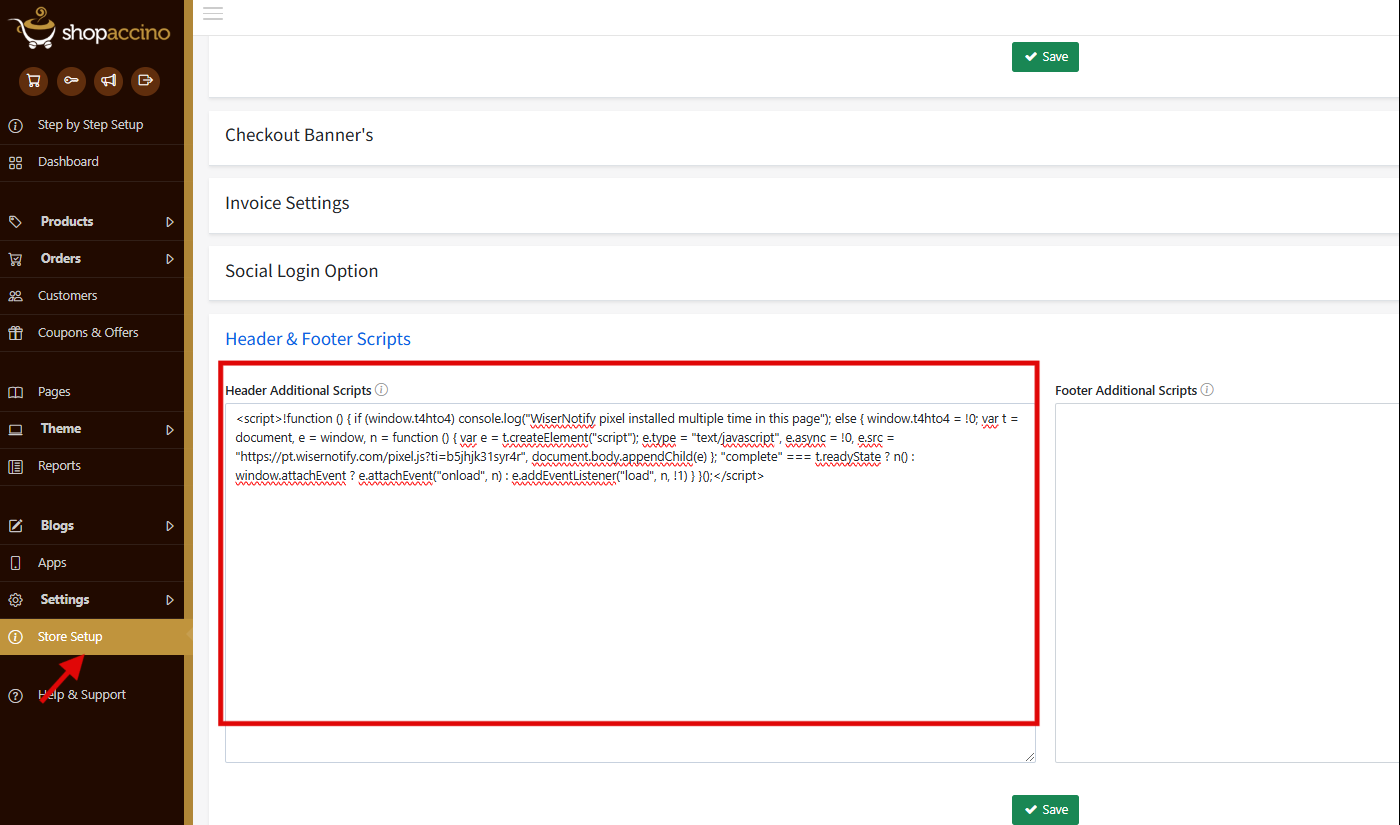Select Pages in the sidebar

click(x=92, y=392)
